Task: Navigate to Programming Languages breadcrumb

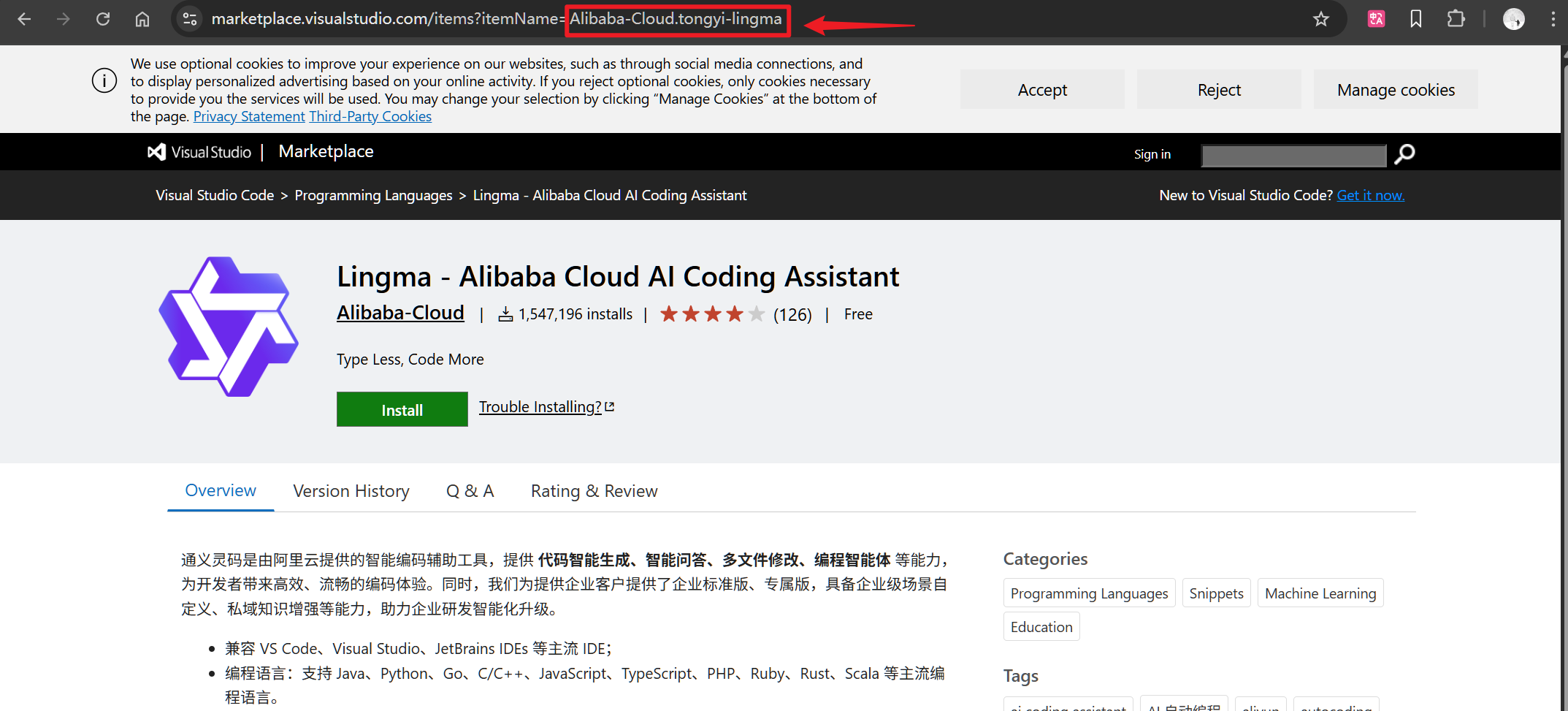Action: point(373,195)
